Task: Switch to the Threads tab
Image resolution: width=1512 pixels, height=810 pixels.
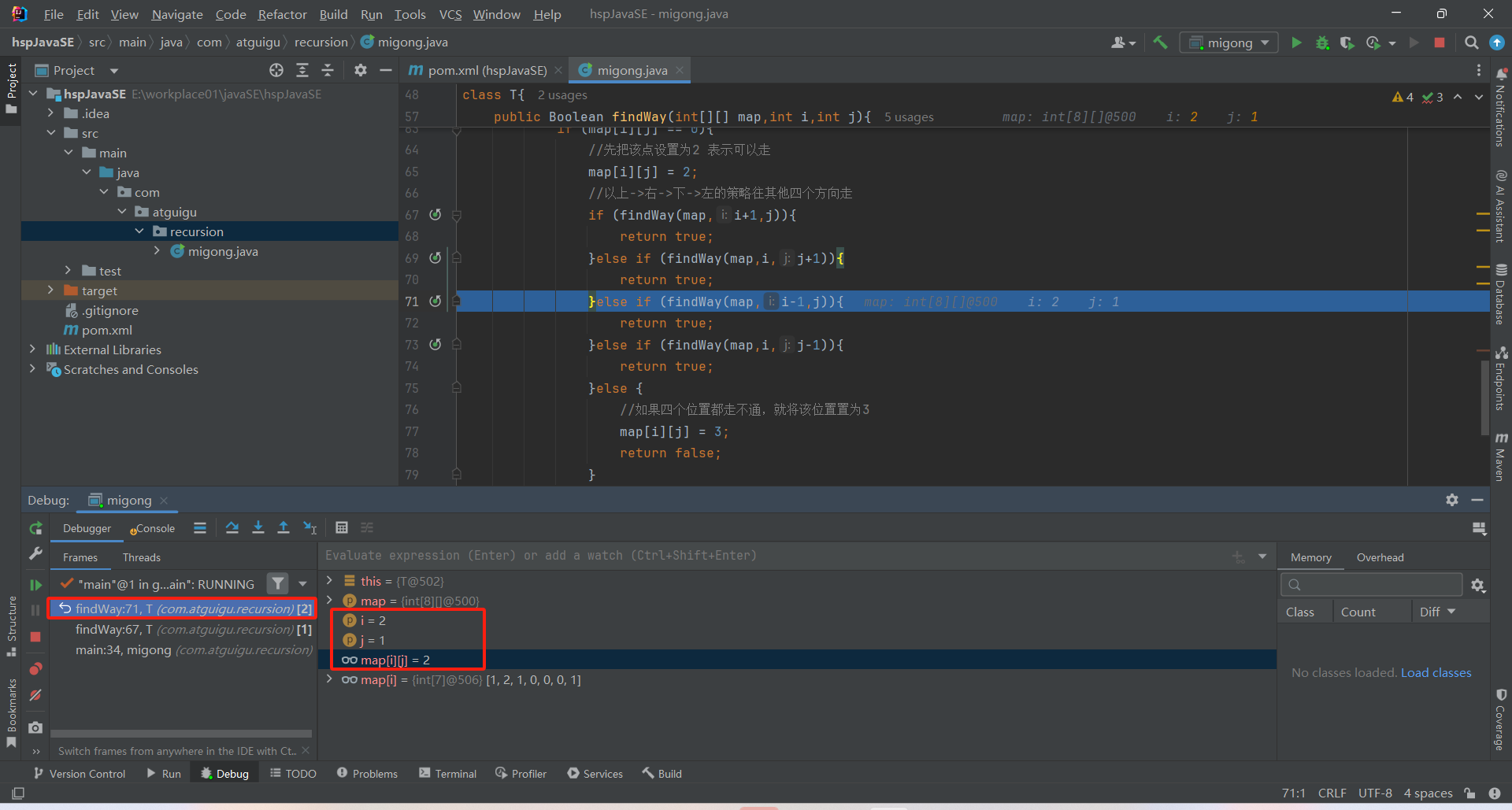Action: 141,557
